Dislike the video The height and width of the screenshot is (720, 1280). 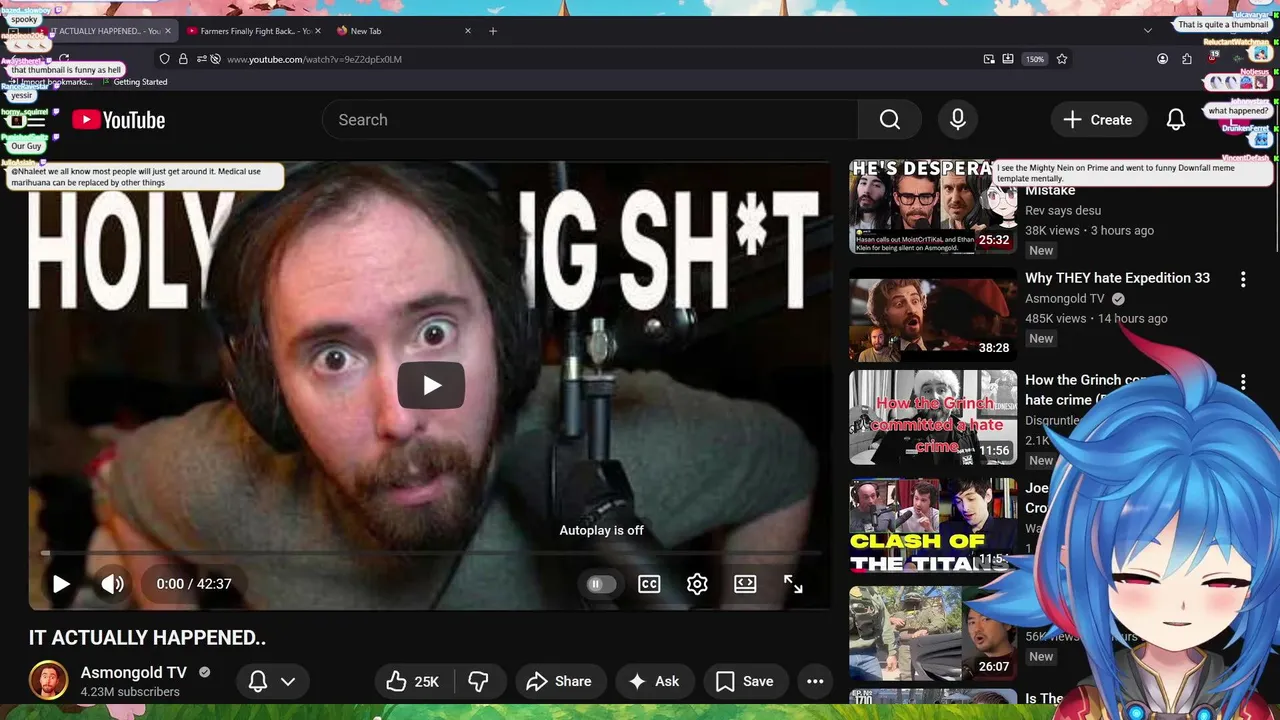[479, 682]
